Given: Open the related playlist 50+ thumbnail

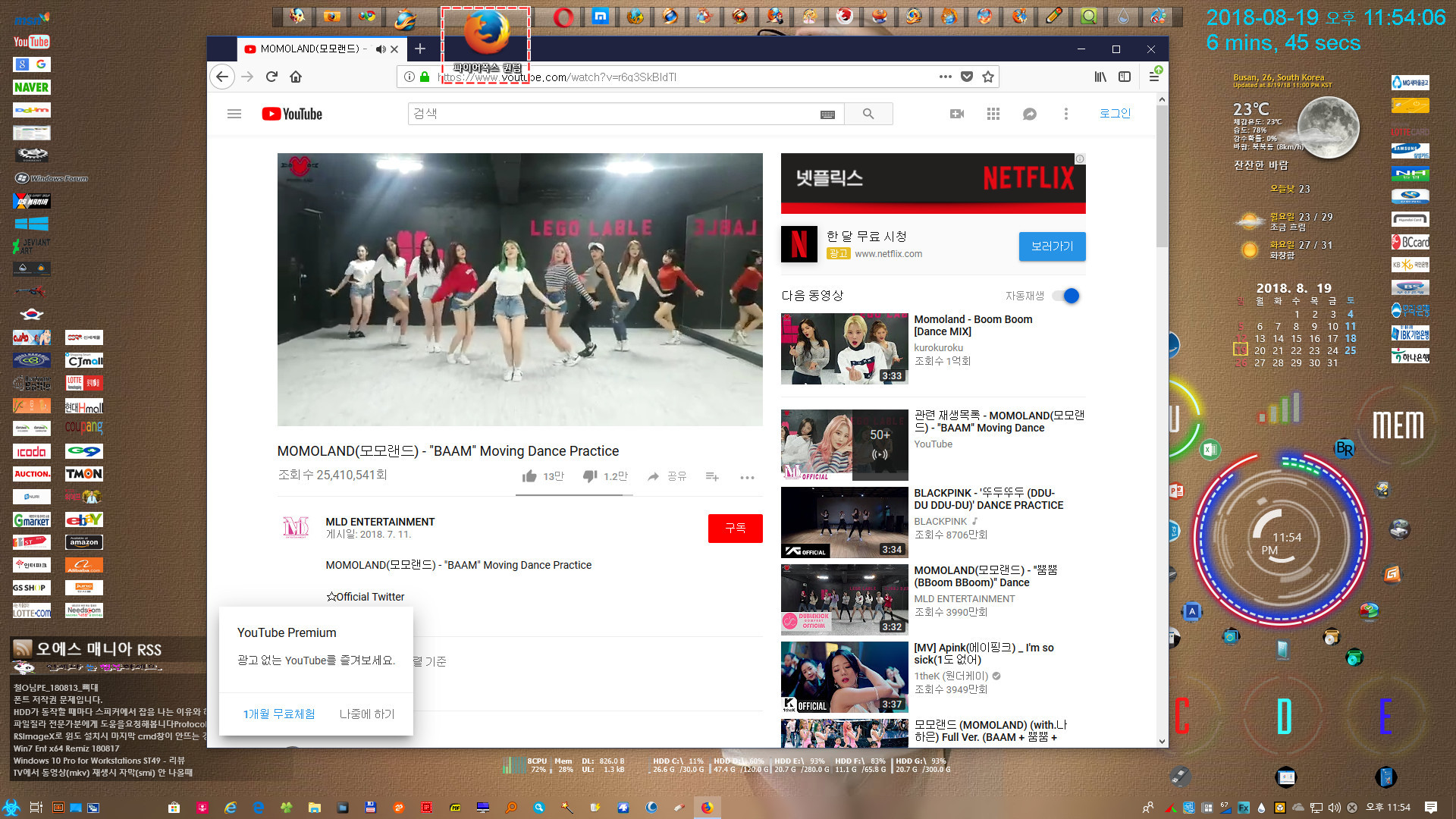Looking at the screenshot, I should point(844,445).
